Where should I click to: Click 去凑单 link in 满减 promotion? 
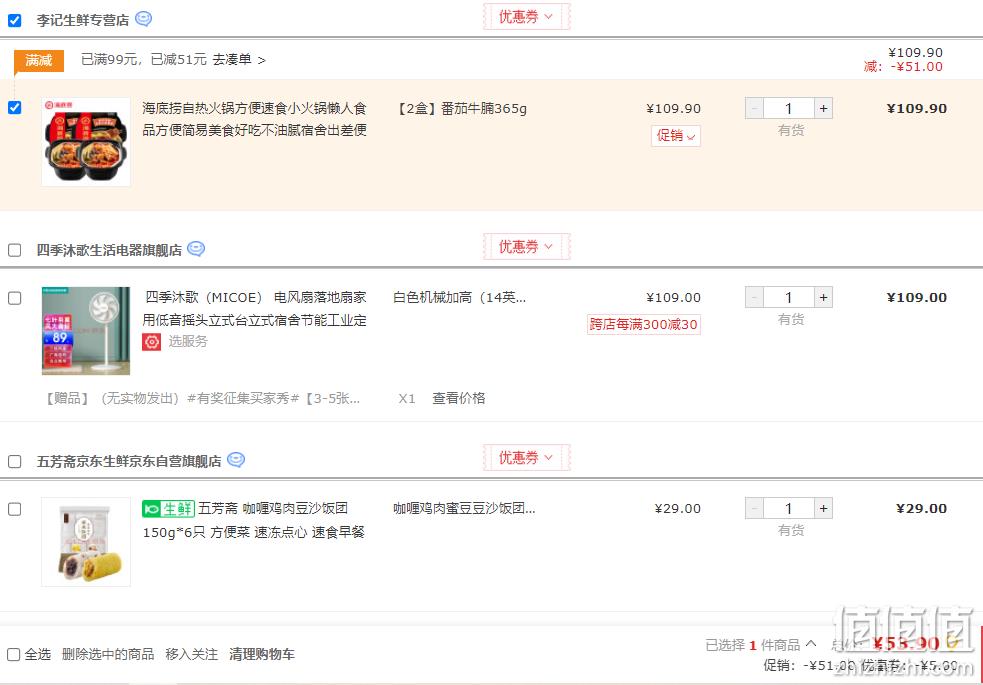[x=239, y=60]
